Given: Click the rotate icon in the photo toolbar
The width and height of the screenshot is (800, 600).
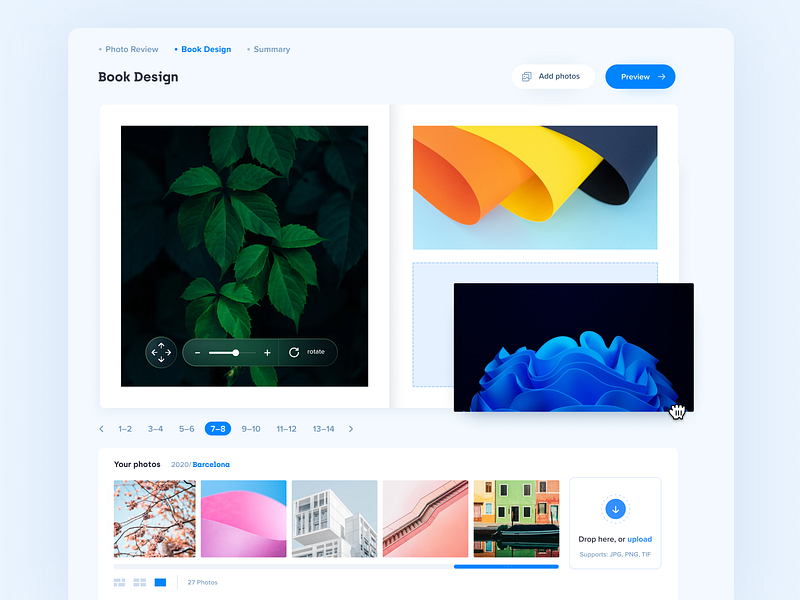Looking at the screenshot, I should coord(293,352).
